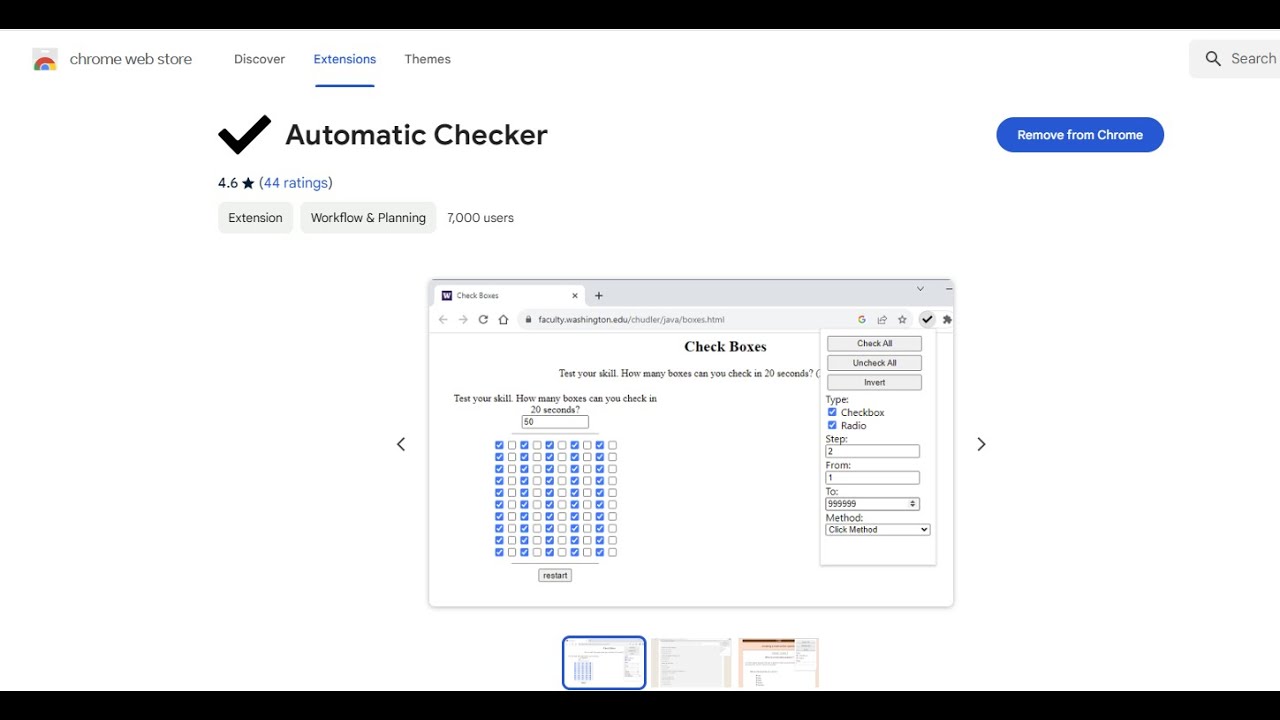1280x720 pixels.
Task: Click the home icon in preview browser
Action: (x=503, y=320)
